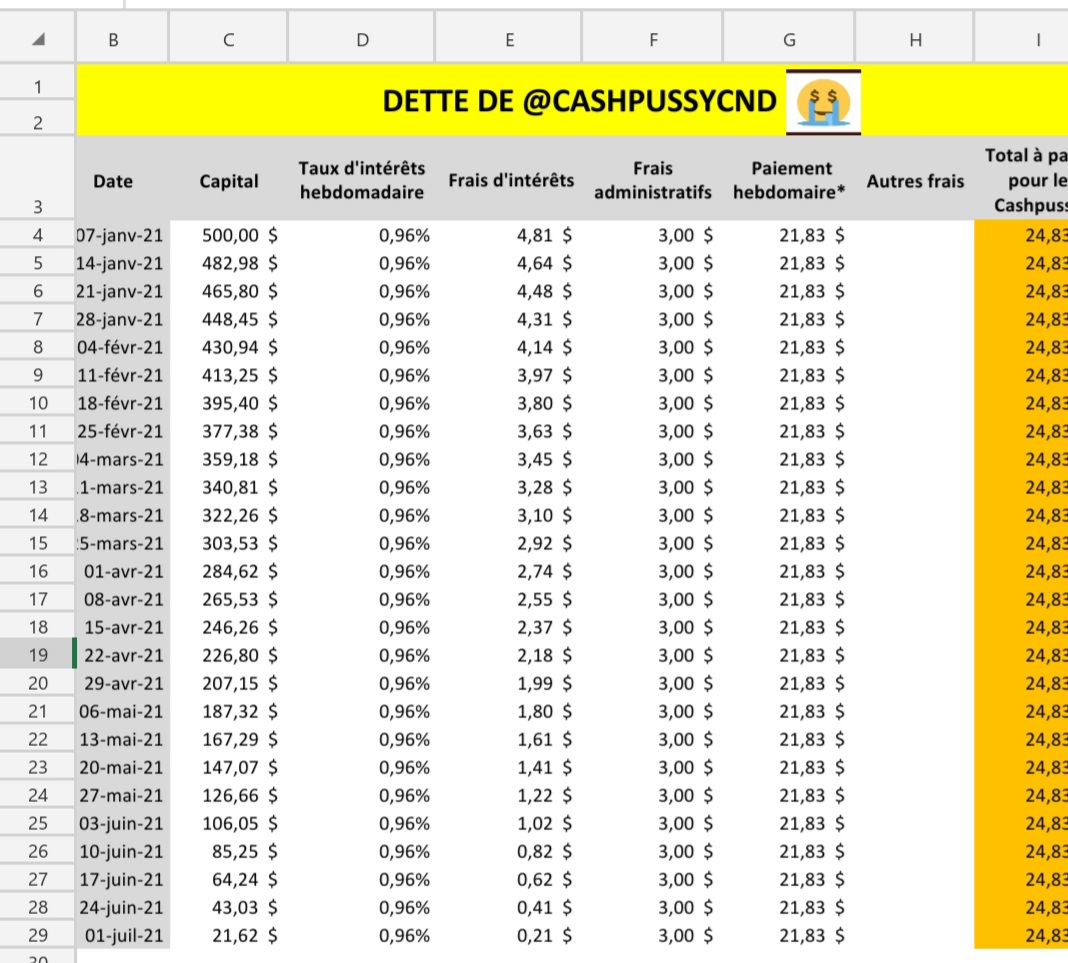Select the 413,25 $ capital cell
Screen dimensions: 1068x963
pyautogui.click(x=229, y=375)
